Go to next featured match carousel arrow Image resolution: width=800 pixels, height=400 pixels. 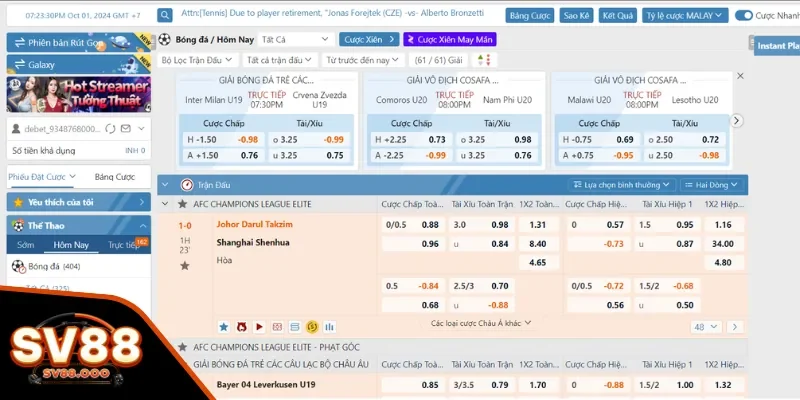736,121
